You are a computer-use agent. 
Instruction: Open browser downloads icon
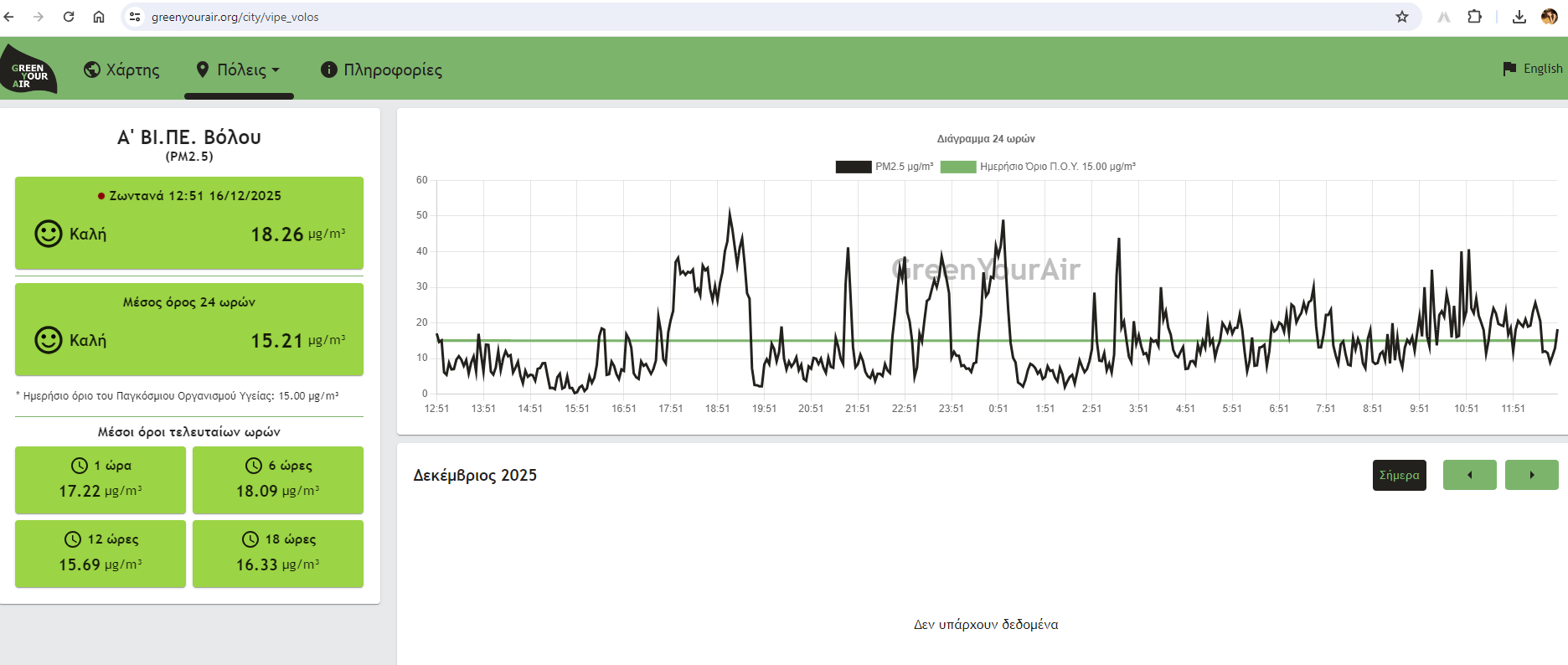coord(1519,17)
